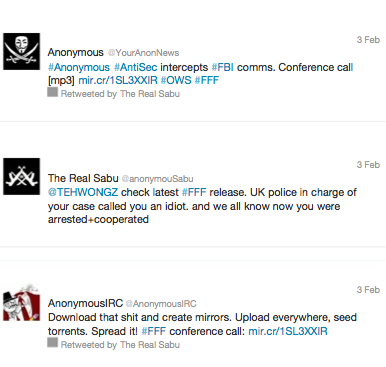Open the @anonymouSabu handle

point(158,179)
